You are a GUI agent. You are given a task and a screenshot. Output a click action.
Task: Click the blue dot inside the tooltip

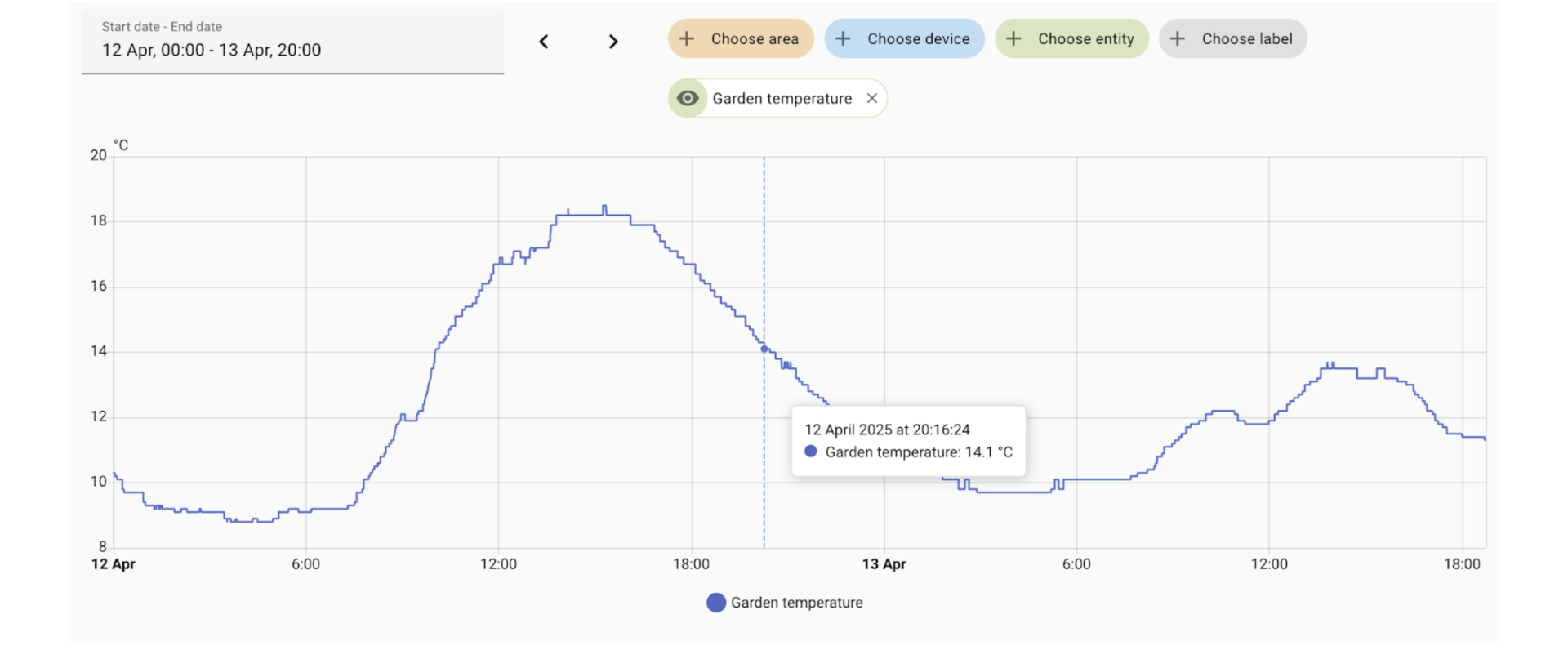810,452
